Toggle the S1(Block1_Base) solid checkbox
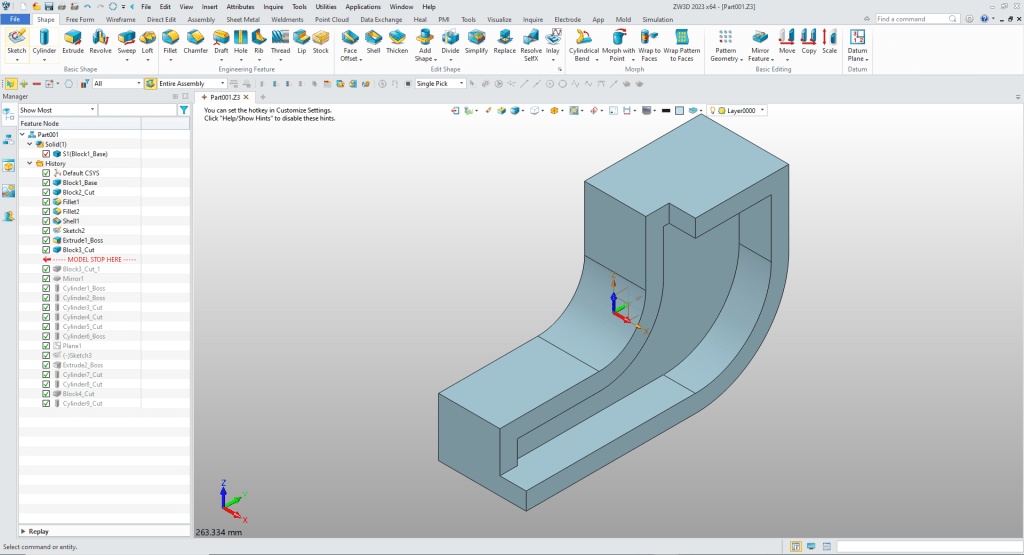Screen dimensions: 1024x555 (x=46, y=154)
